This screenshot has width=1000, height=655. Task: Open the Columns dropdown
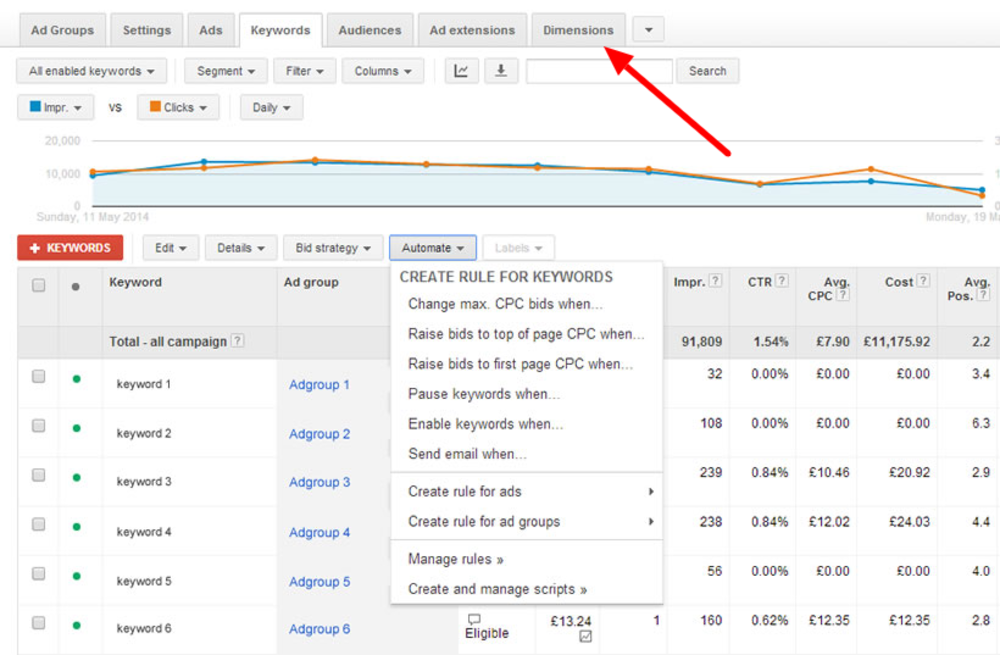[383, 71]
